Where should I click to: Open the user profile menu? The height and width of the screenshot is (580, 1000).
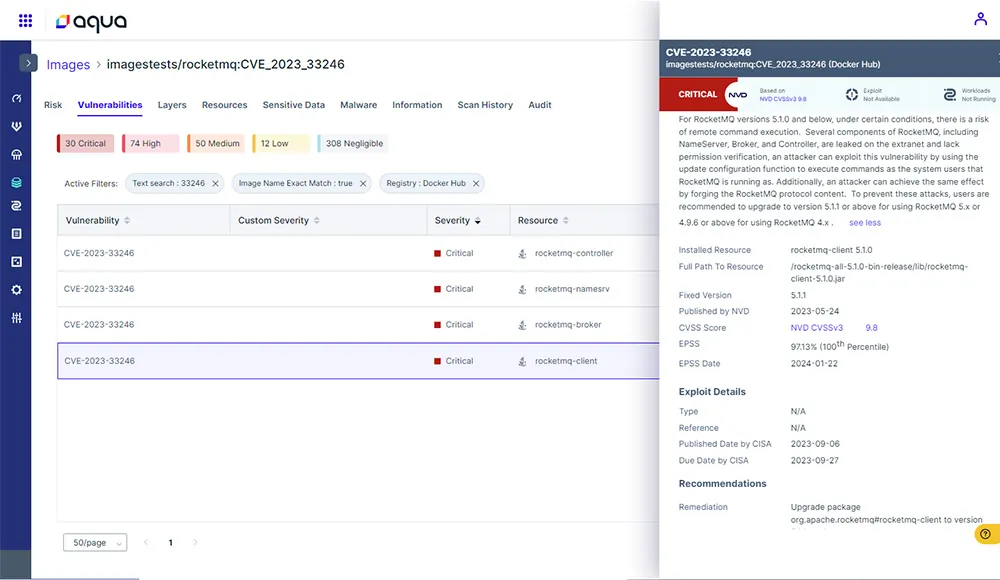tap(980, 19)
